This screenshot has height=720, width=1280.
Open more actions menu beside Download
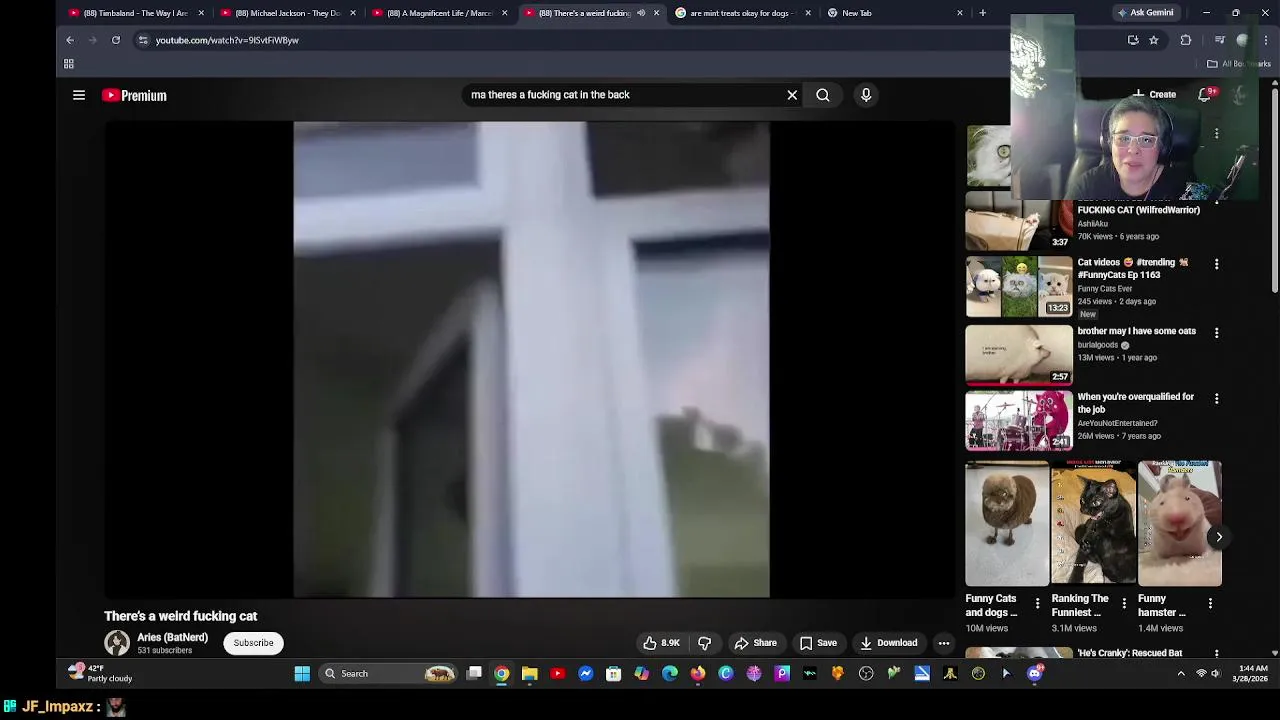pos(944,643)
